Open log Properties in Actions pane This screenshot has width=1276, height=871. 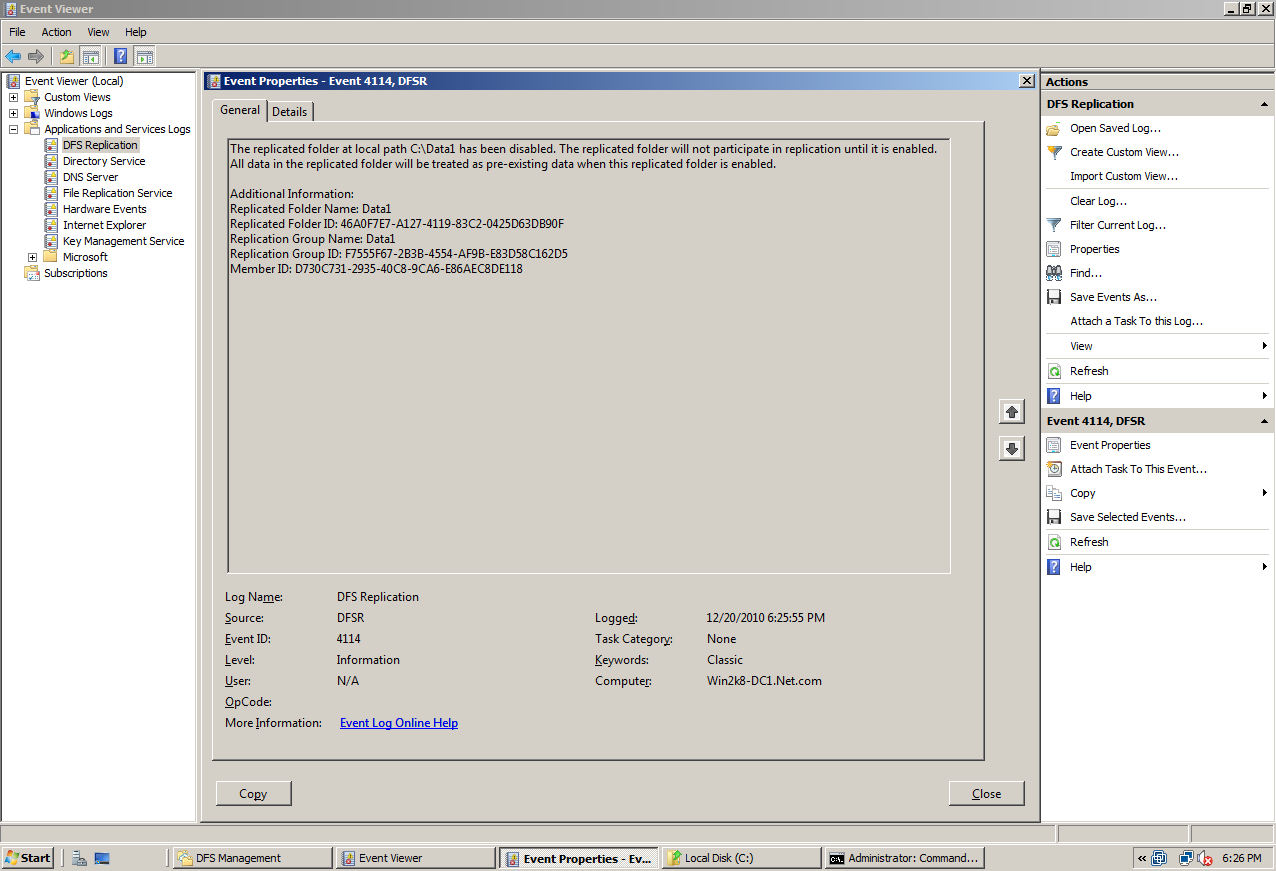click(1094, 249)
